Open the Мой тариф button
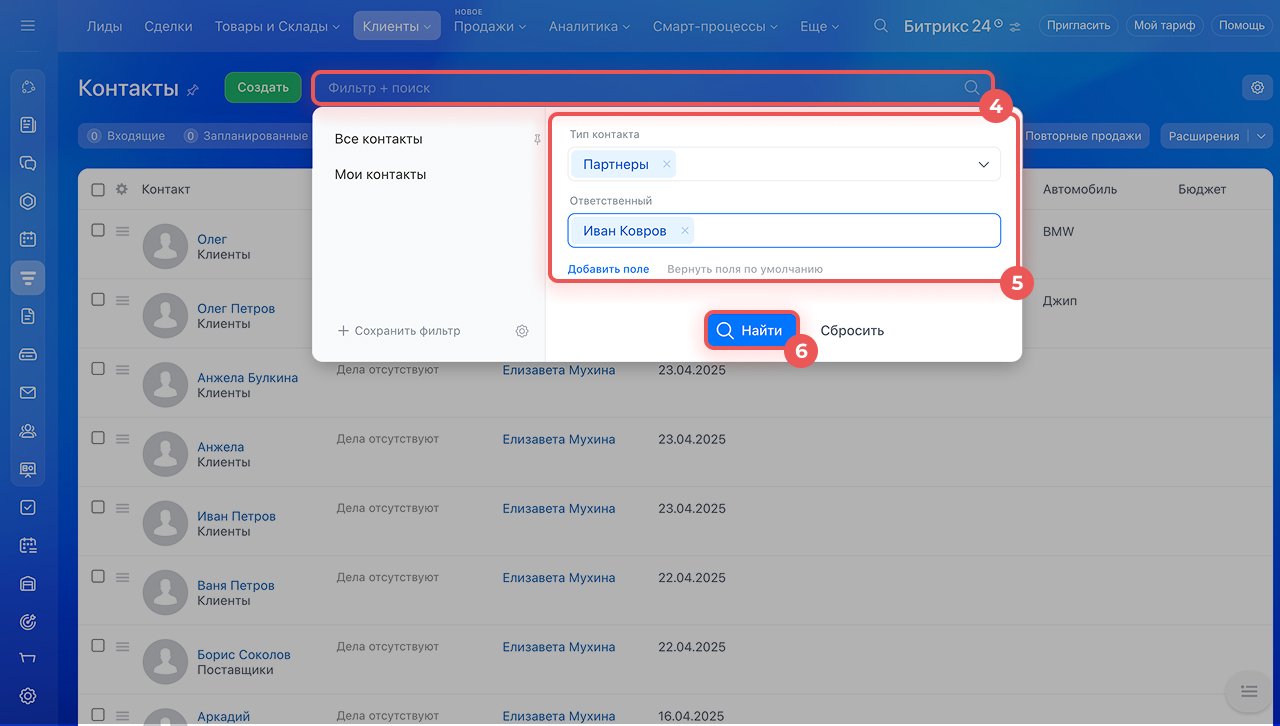The width and height of the screenshot is (1280, 726). click(x=1164, y=26)
